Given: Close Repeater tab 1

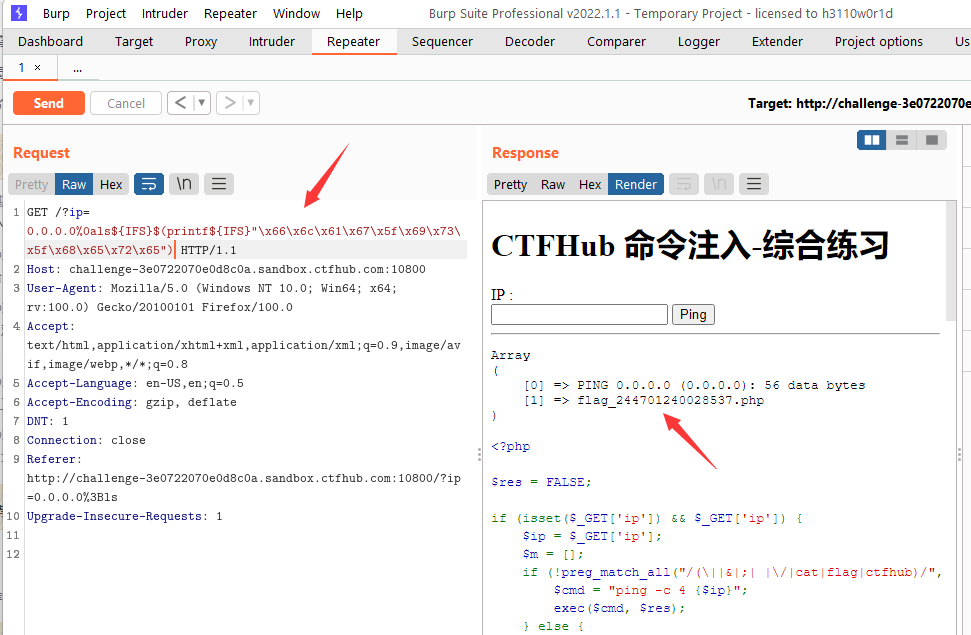Looking at the screenshot, I should [x=38, y=68].
